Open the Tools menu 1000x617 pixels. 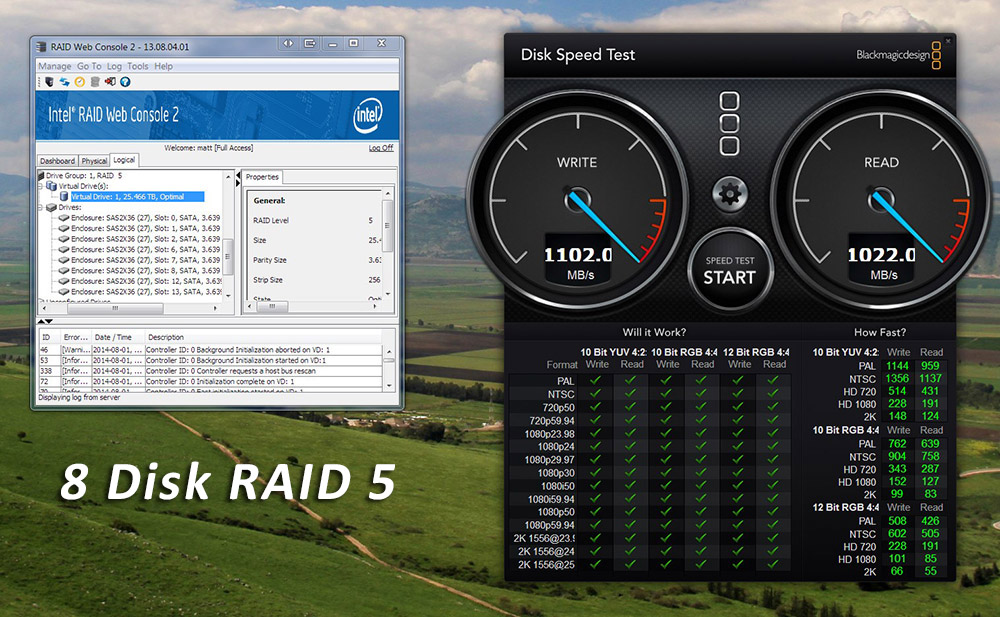pos(137,66)
